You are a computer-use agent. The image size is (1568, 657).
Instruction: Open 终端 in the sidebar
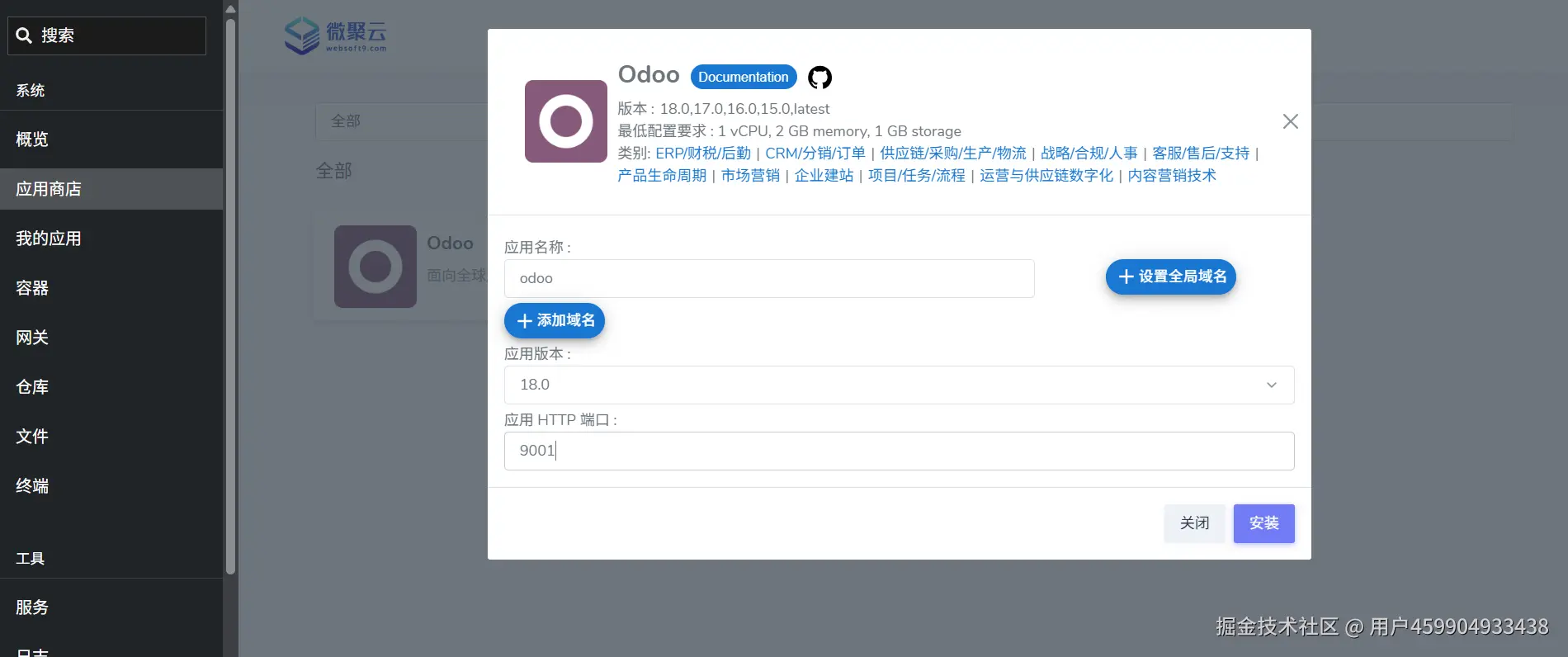coord(111,485)
